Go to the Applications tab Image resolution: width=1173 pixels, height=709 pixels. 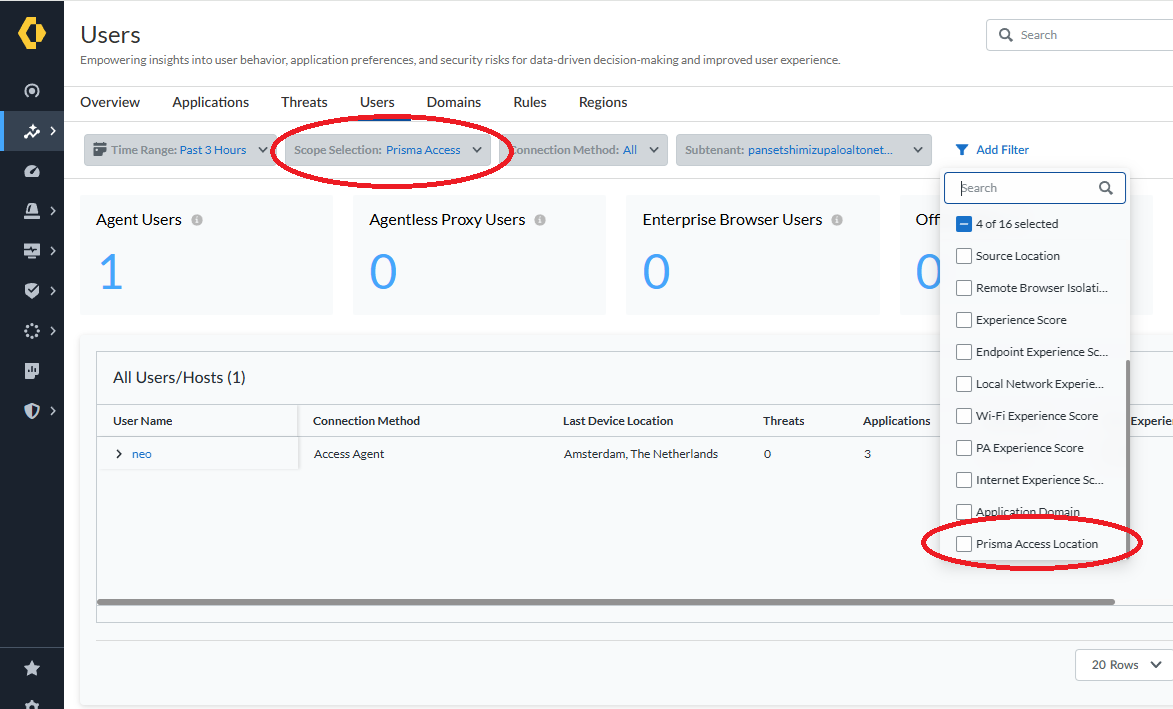pos(210,102)
